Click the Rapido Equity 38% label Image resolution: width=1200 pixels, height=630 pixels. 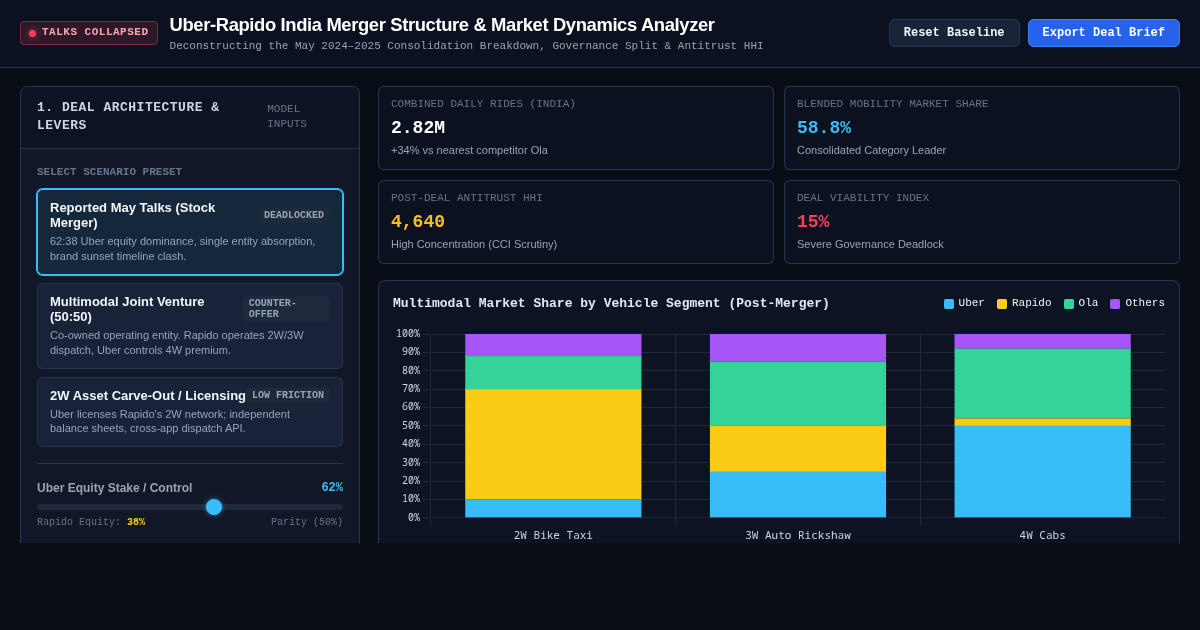click(x=91, y=522)
